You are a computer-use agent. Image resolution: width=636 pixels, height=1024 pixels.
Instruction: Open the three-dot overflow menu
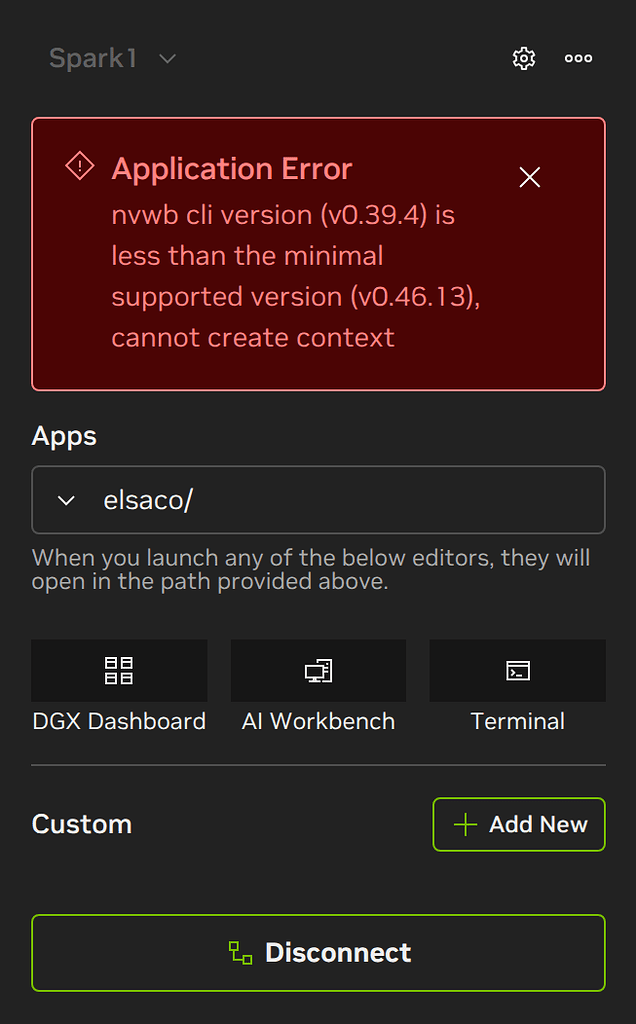point(578,59)
